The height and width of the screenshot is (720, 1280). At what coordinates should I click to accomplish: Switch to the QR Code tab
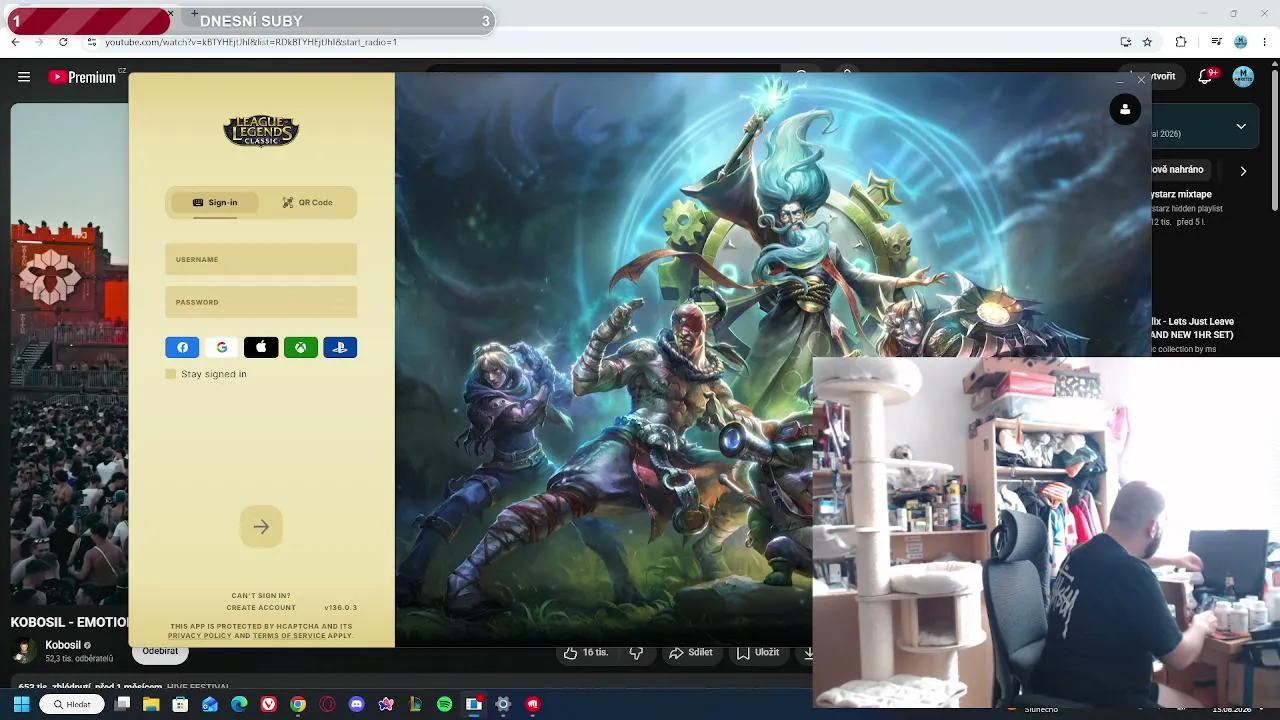click(307, 203)
